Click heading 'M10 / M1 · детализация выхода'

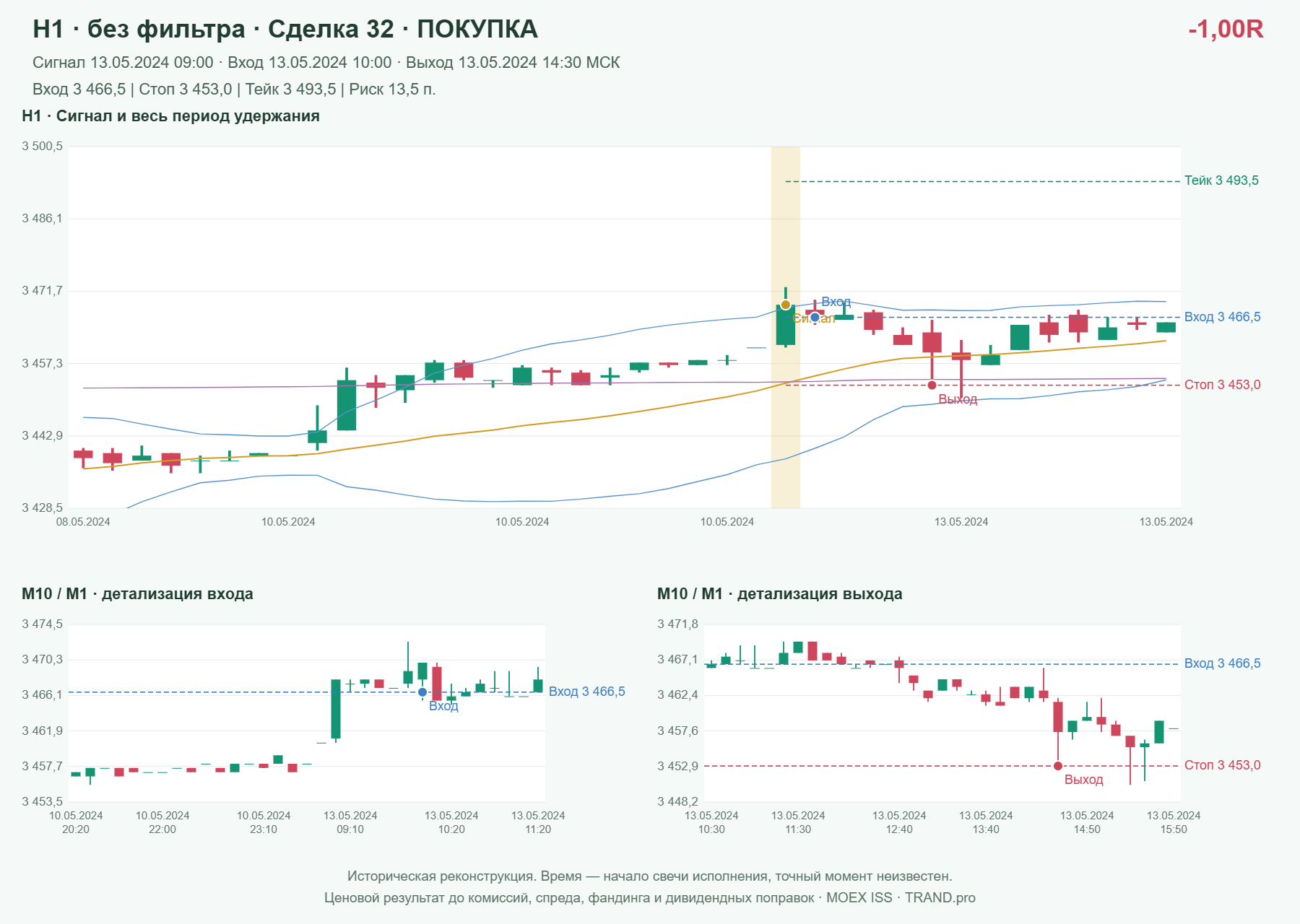click(x=780, y=594)
